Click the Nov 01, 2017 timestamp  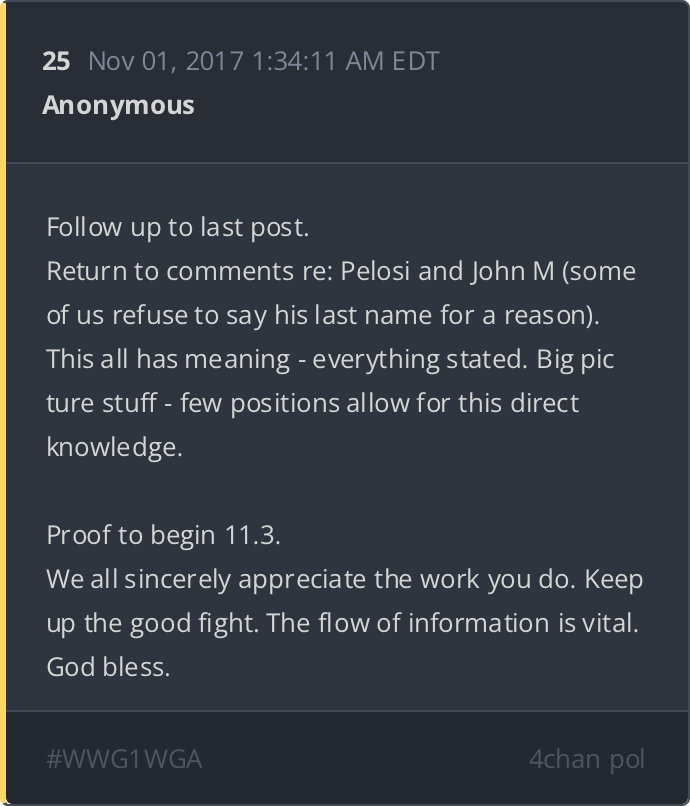coord(166,61)
